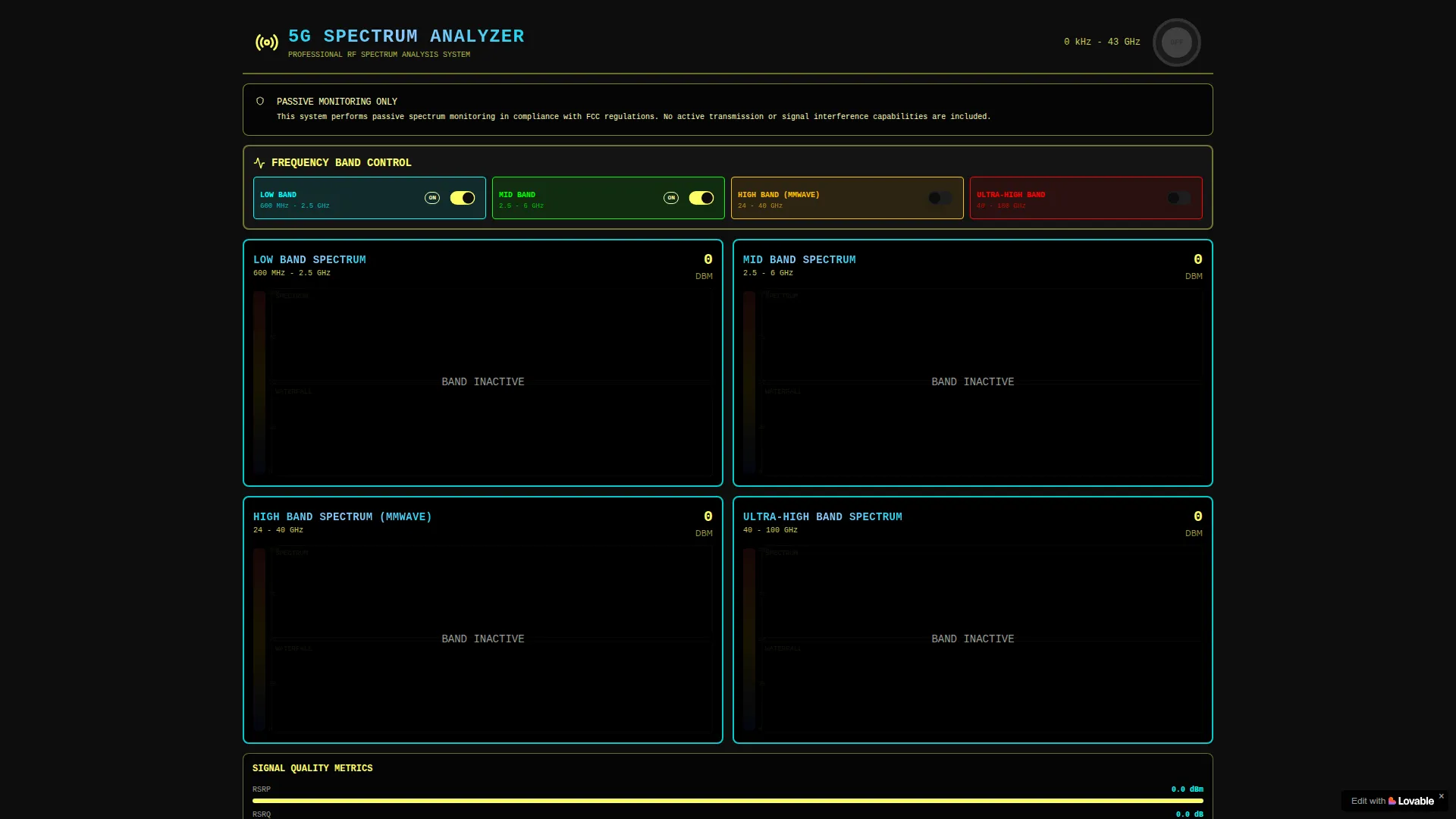This screenshot has width=1456, height=819.
Task: Close the Edit with Lovable badge
Action: tap(1442, 796)
